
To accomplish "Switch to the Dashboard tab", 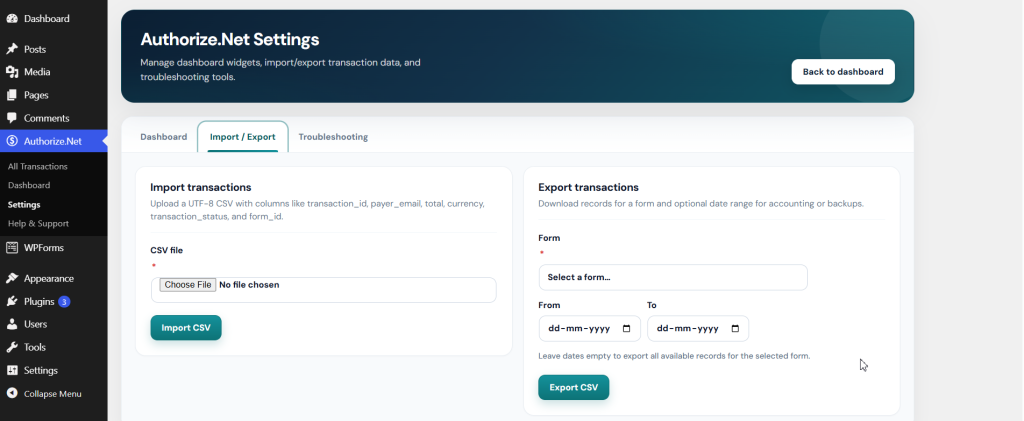I will tap(163, 137).
